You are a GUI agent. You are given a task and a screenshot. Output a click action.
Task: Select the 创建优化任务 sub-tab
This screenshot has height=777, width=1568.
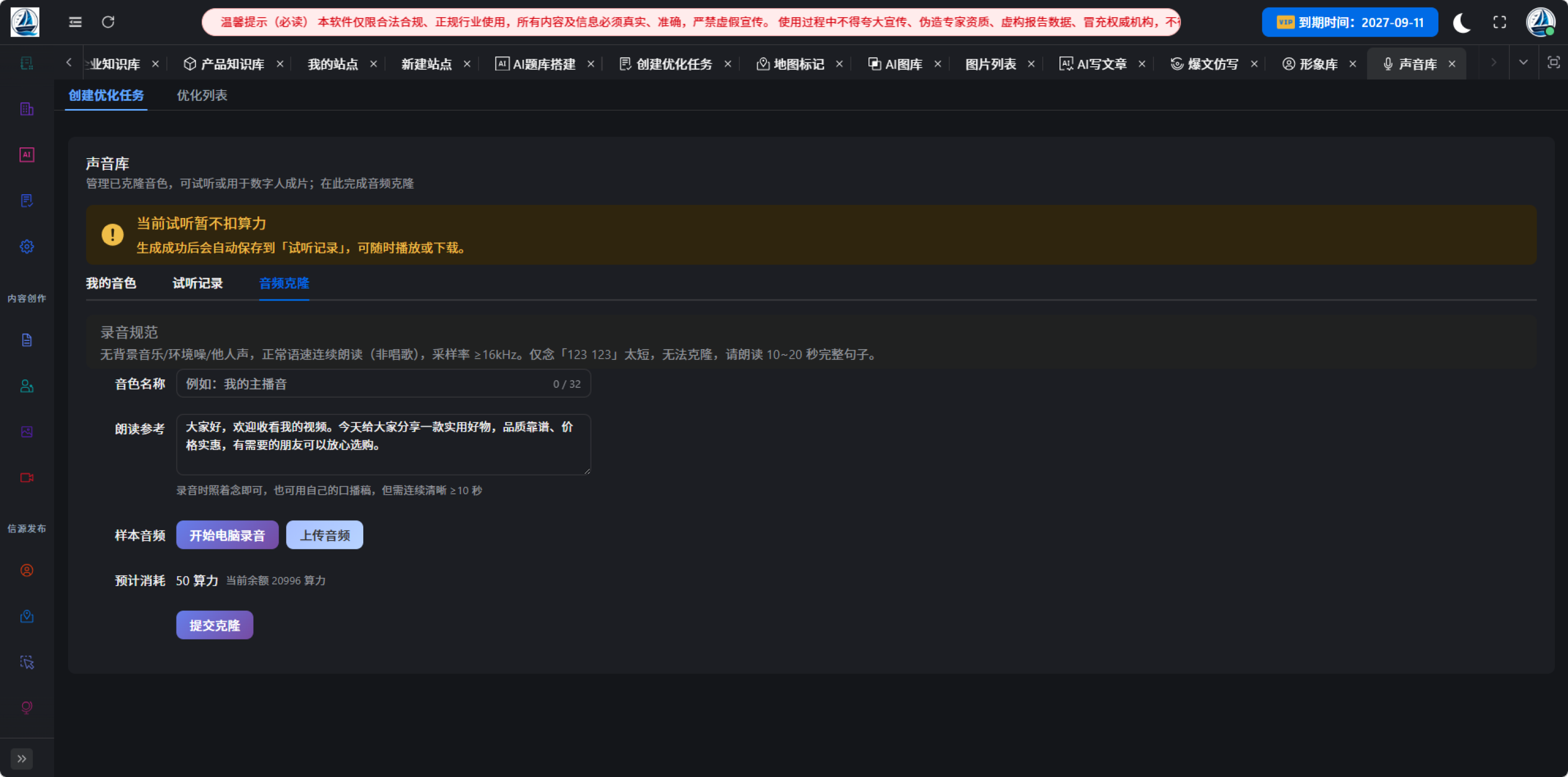point(106,96)
